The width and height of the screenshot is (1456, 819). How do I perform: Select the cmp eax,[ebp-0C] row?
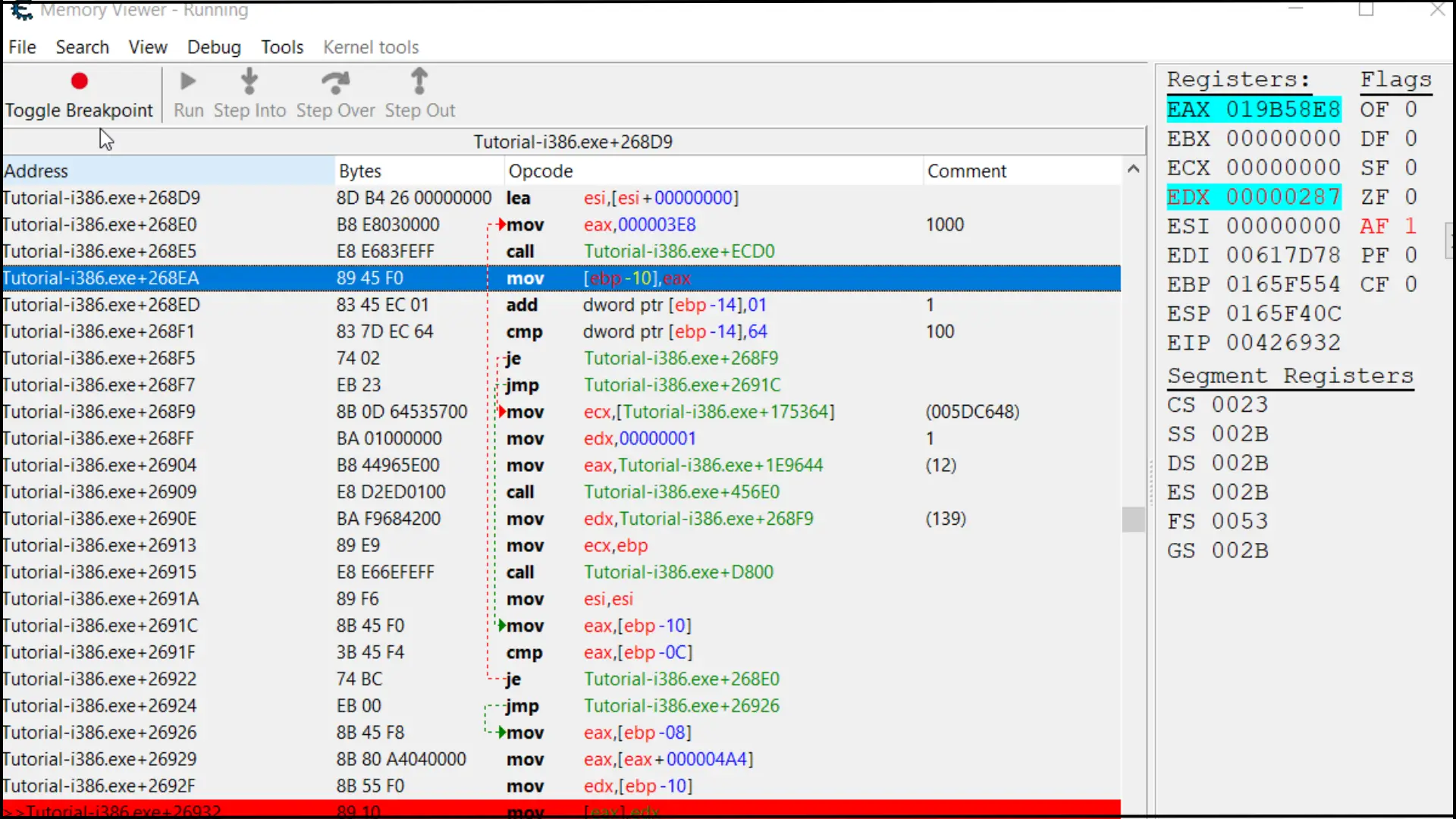tap(561, 652)
